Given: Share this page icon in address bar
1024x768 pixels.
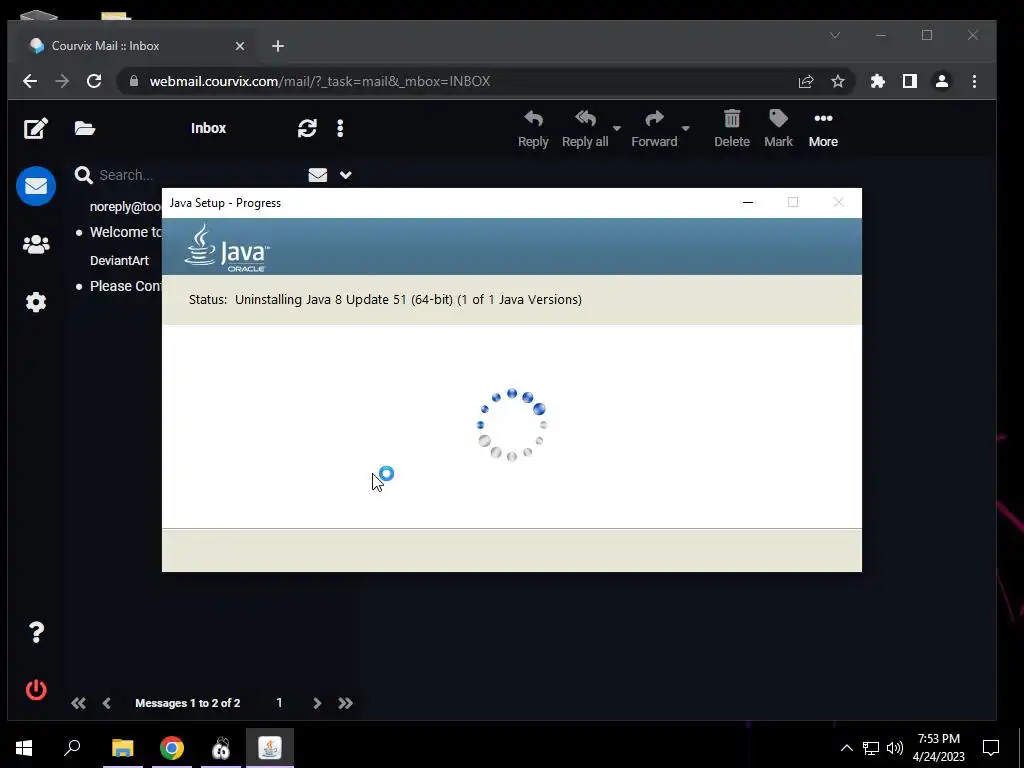Looking at the screenshot, I should click(x=806, y=81).
